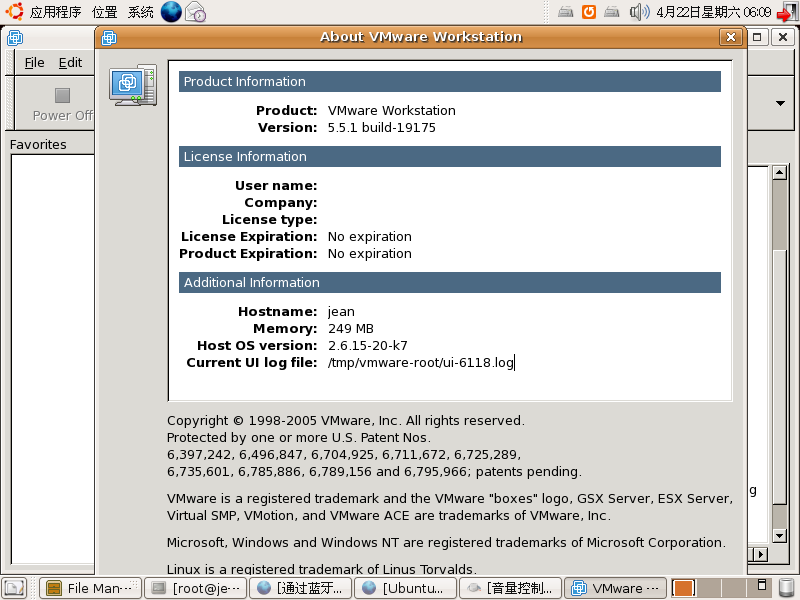Maximize the VMware main window
800x600 pixels.
[x=757, y=37]
